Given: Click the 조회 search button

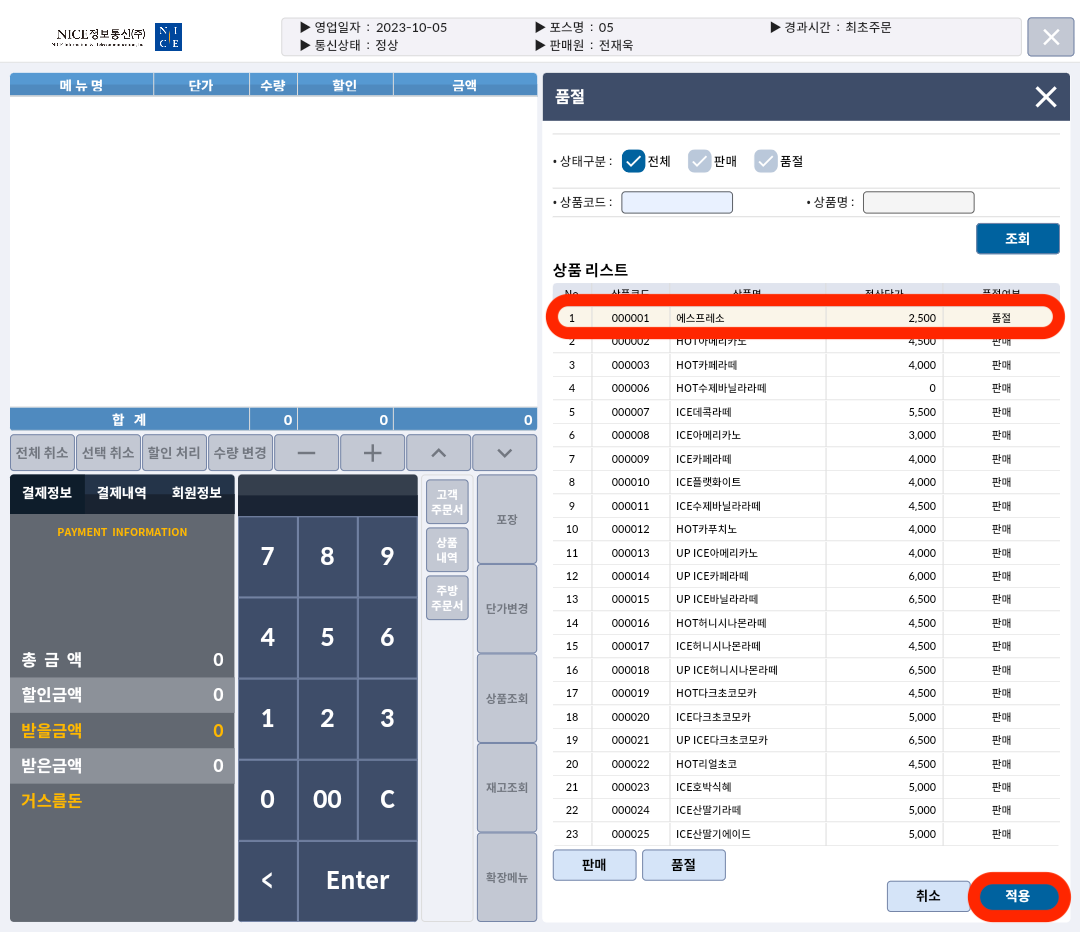Looking at the screenshot, I should pyautogui.click(x=1017, y=239).
